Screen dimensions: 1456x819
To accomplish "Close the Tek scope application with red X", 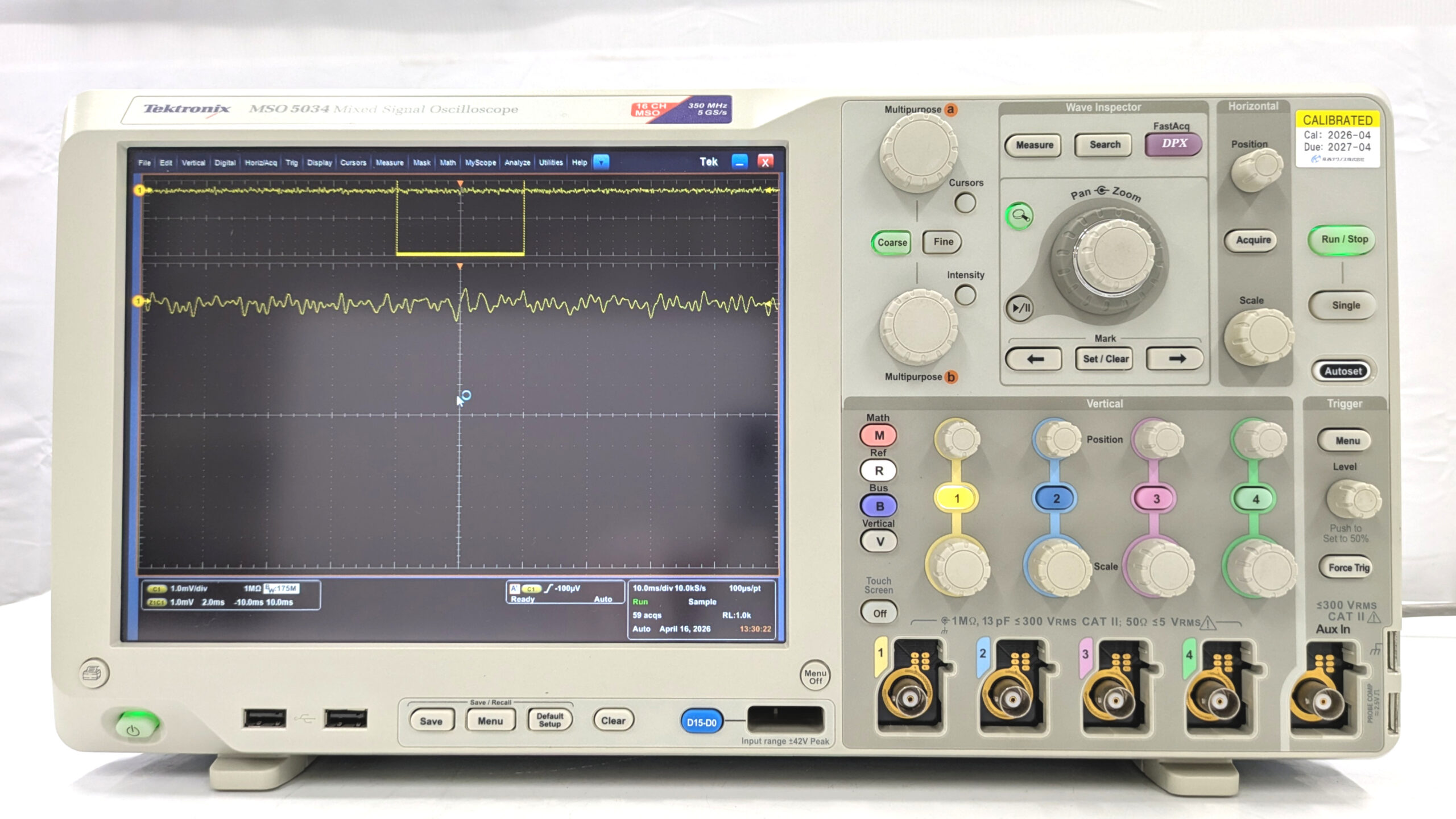I will tap(766, 162).
